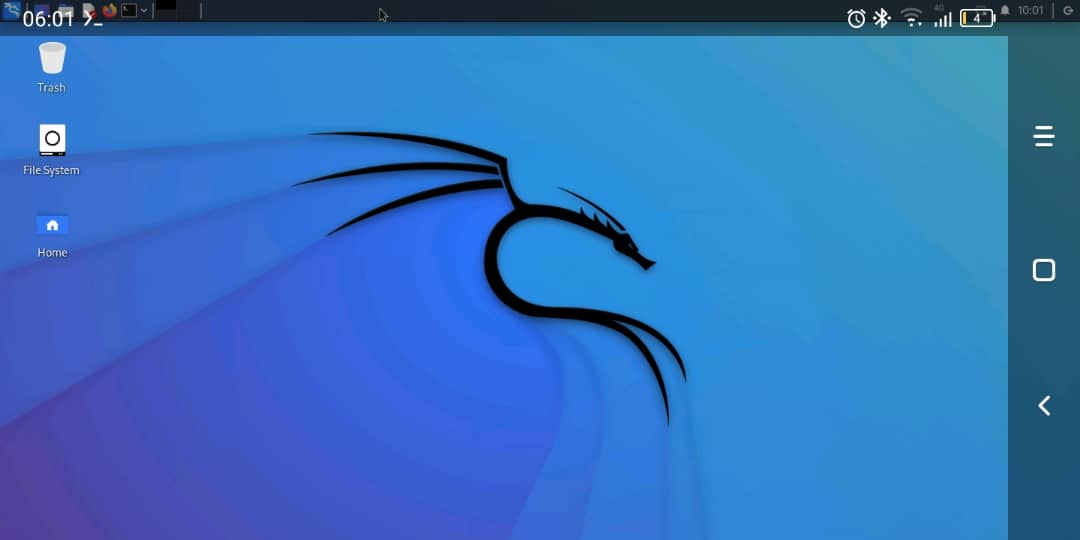This screenshot has width=1080, height=540.
Task: Tap the Android recents menu button
Action: pos(1044,136)
